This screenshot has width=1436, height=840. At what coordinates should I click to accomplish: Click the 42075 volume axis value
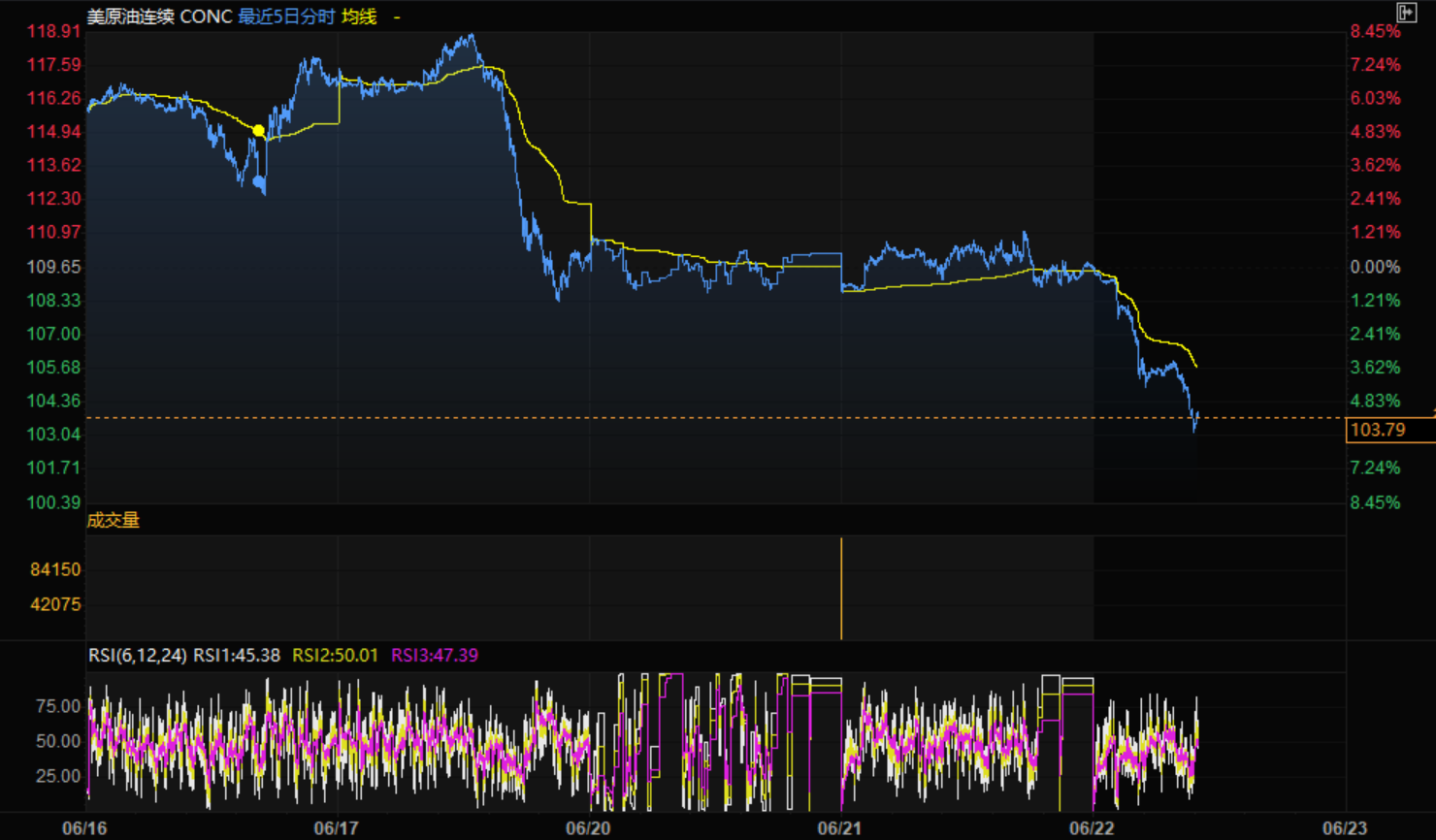click(56, 604)
